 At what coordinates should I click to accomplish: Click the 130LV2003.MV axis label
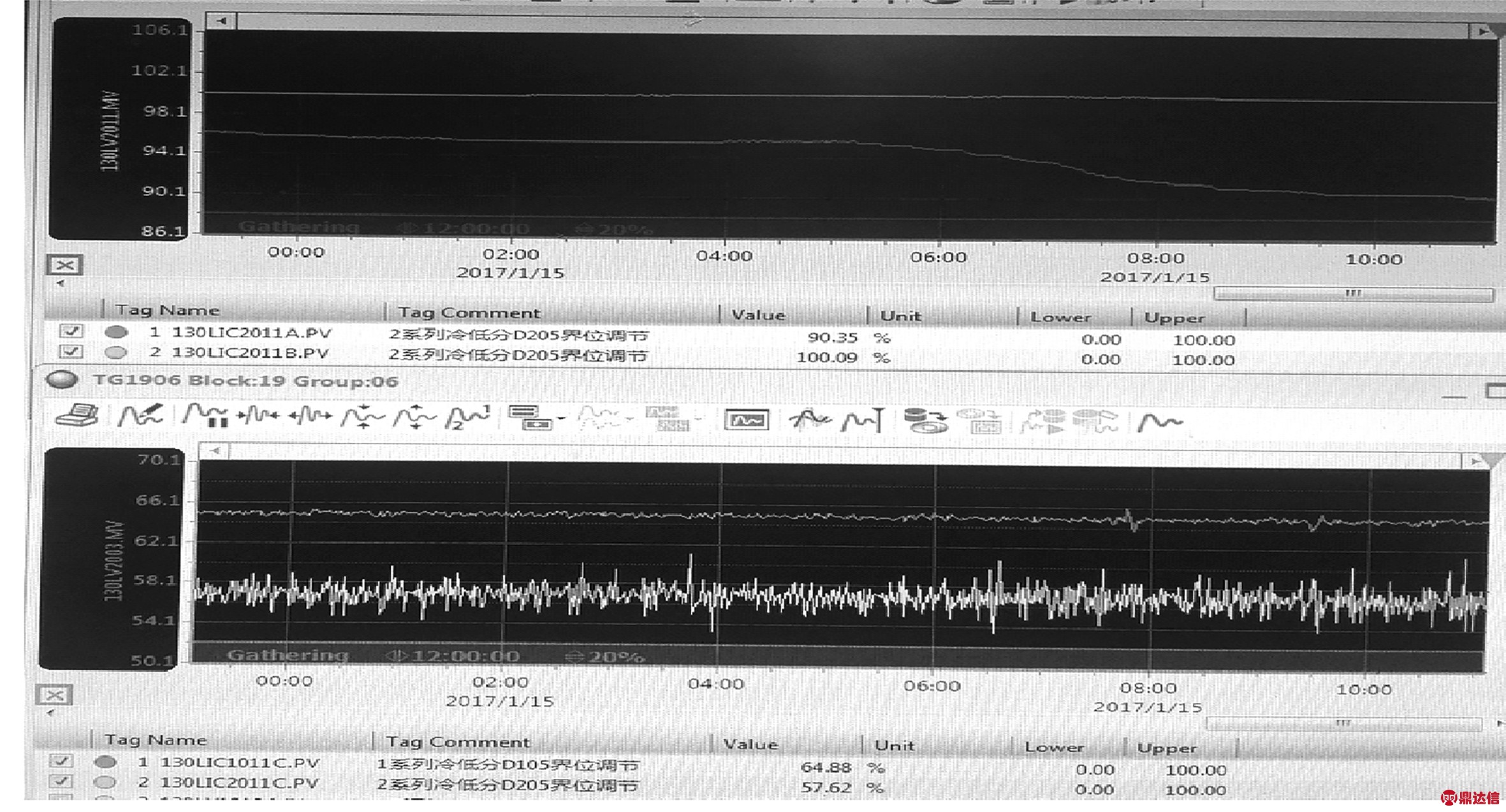113,560
